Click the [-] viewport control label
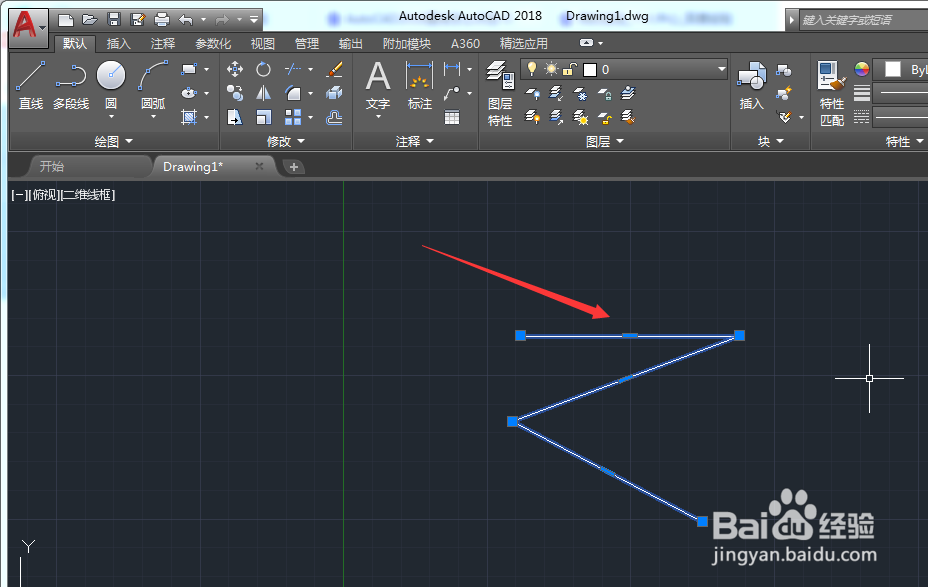928x587 pixels. 19,195
